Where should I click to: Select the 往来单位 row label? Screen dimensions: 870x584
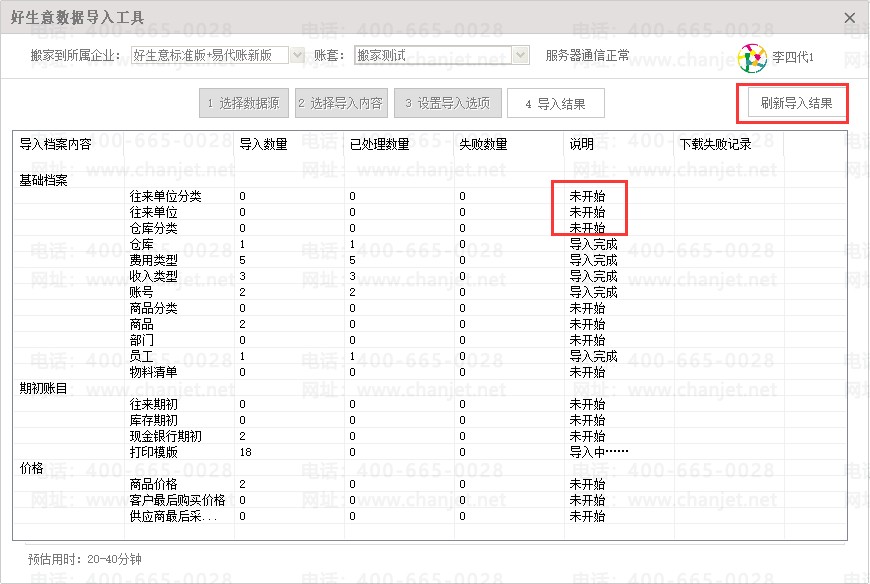point(154,212)
